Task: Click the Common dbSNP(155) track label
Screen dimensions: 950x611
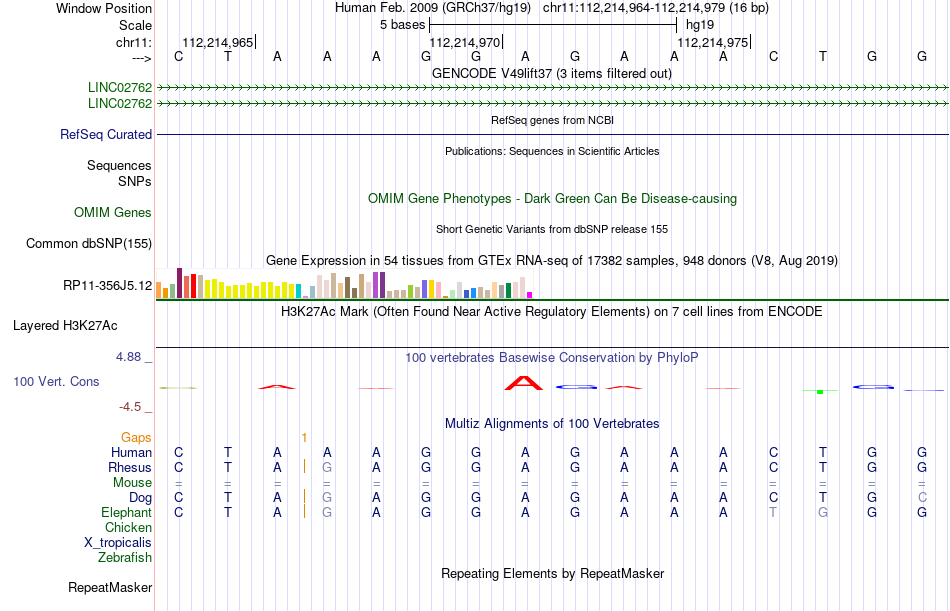Action: 89,244
